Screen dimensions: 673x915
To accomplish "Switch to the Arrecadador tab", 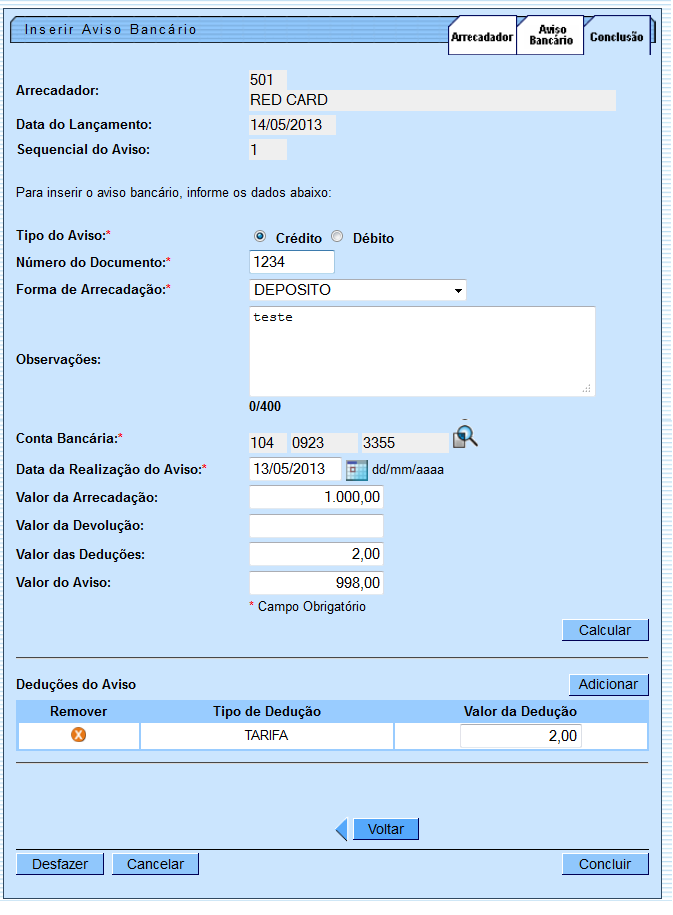I will (482, 37).
